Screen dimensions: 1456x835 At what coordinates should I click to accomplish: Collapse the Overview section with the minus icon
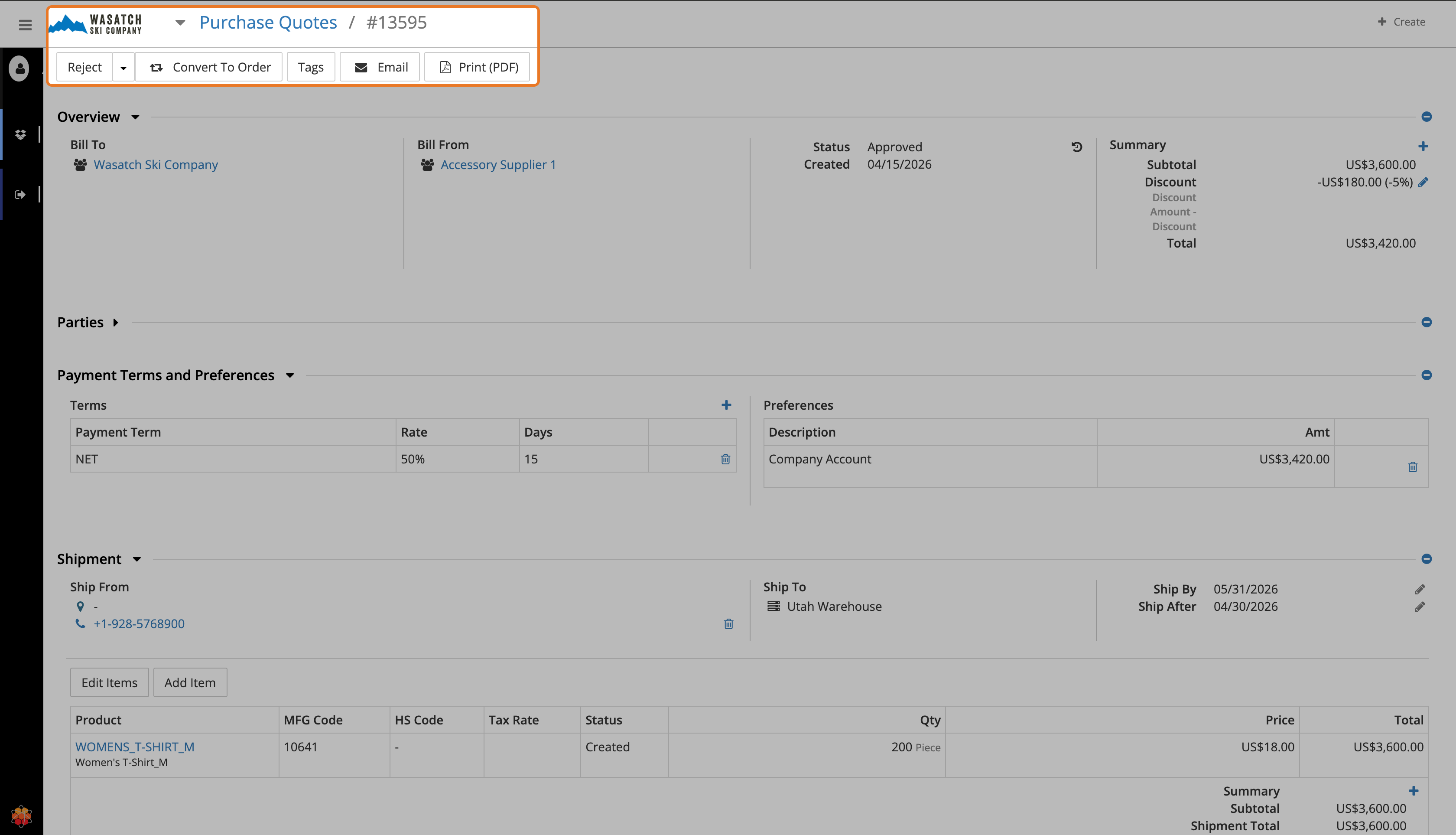pyautogui.click(x=1427, y=117)
